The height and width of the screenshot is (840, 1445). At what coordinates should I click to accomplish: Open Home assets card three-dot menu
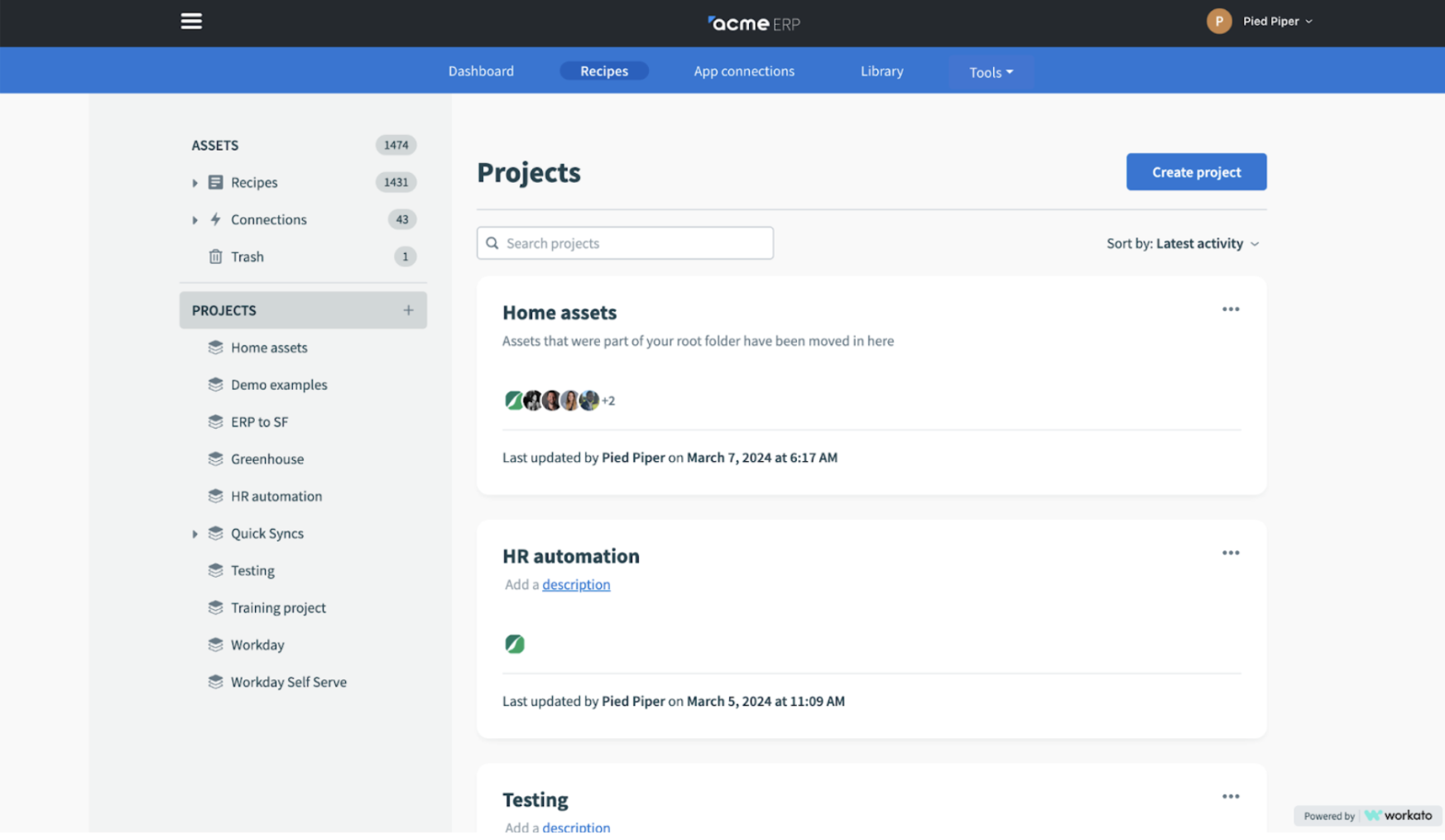1230,310
